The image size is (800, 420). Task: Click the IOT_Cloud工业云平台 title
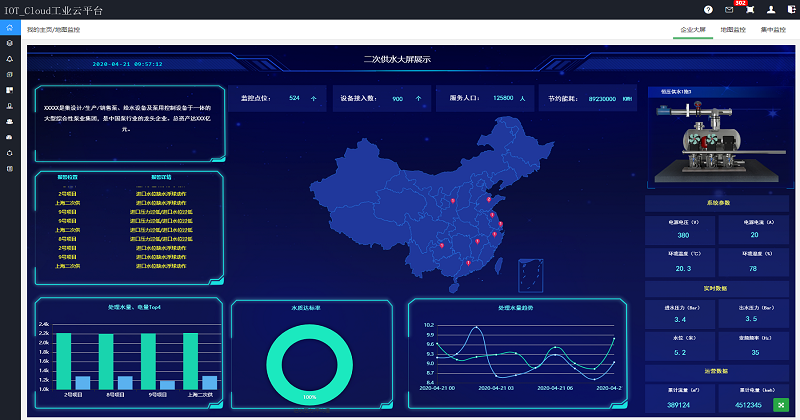(54, 10)
